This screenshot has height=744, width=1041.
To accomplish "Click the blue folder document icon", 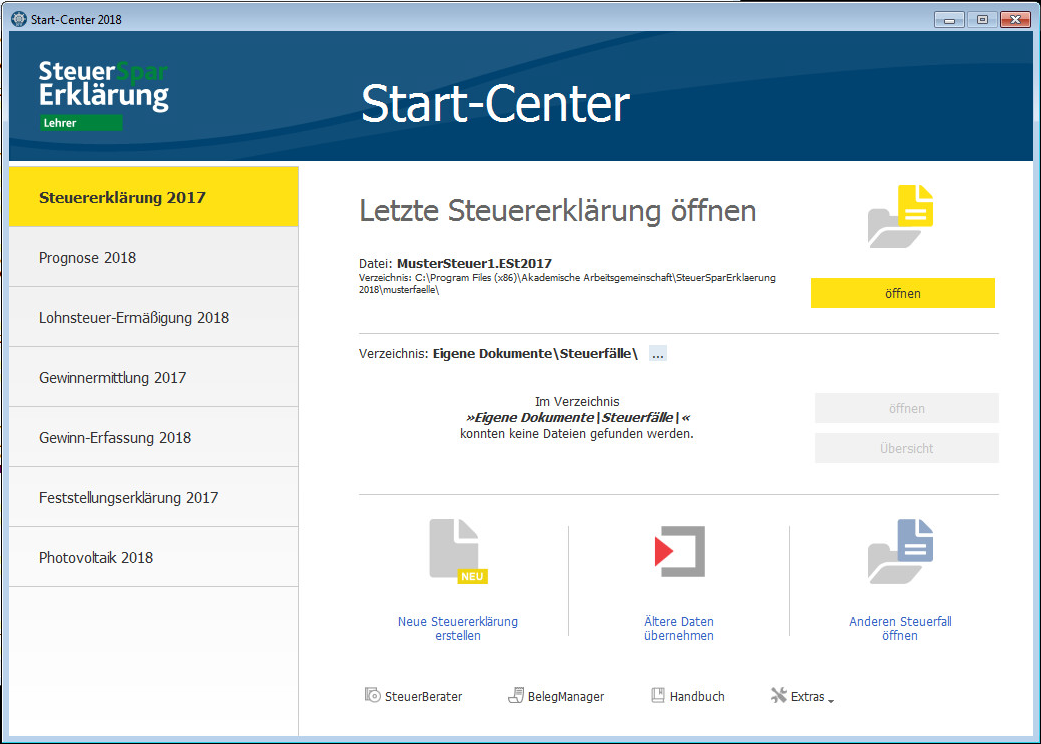I will [x=900, y=552].
